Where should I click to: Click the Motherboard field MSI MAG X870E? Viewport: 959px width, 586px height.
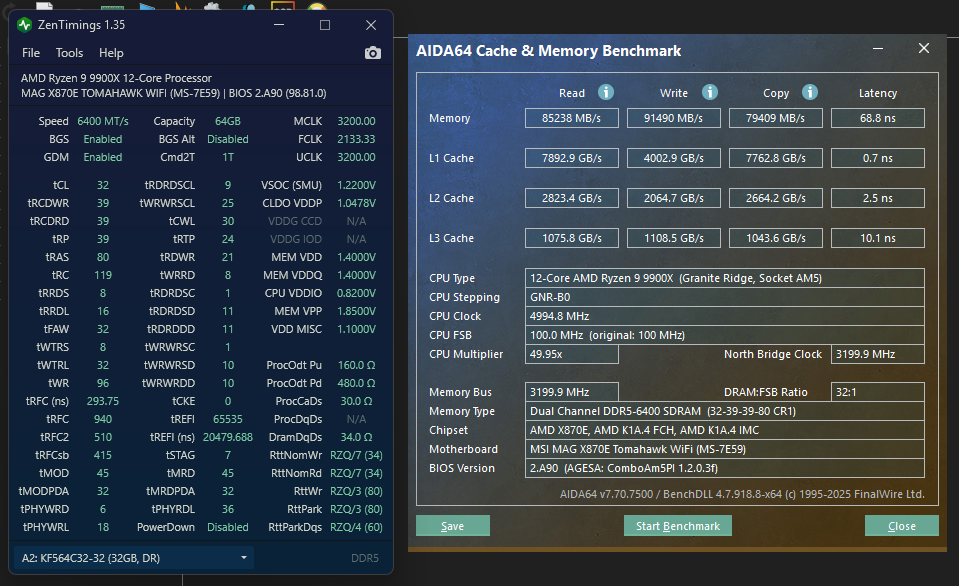[x=725, y=449]
